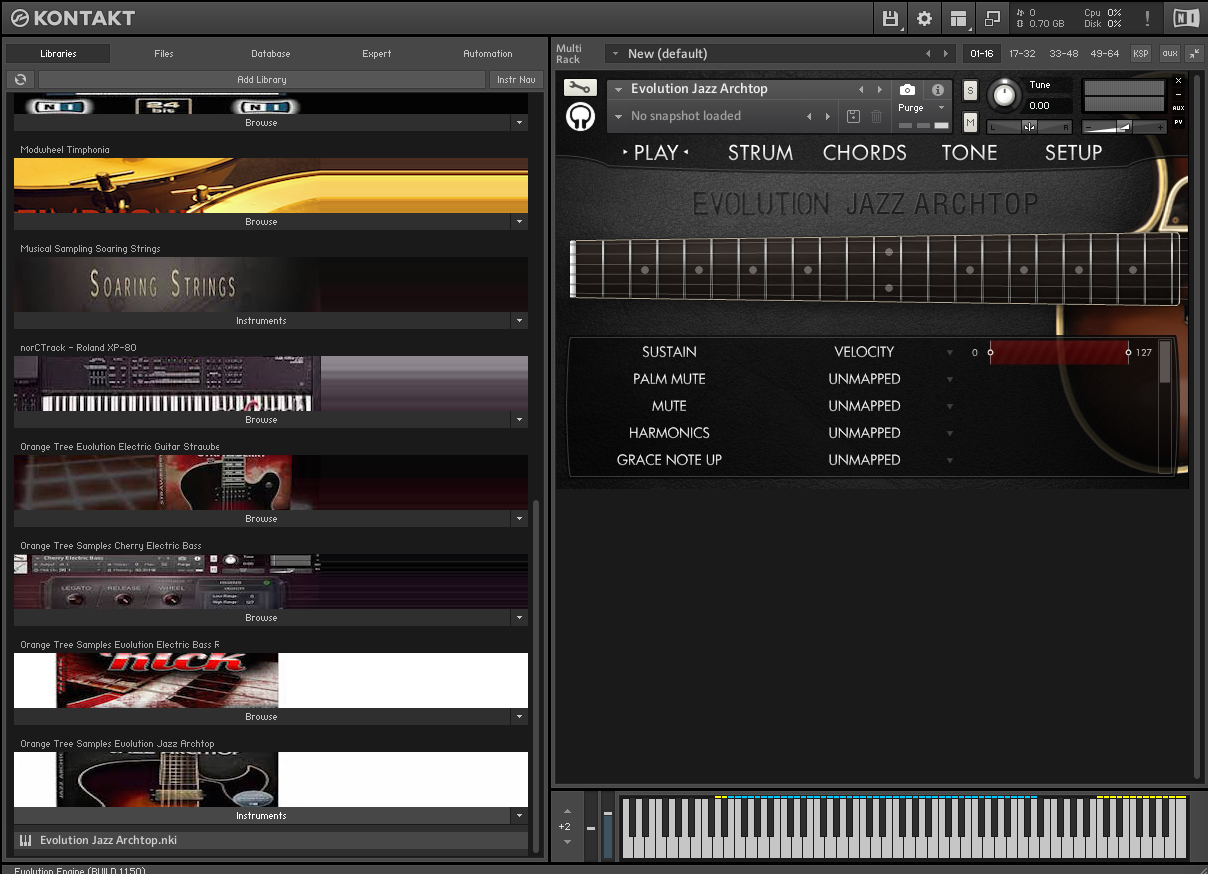Select MIDI page 33-48

[1064, 54]
